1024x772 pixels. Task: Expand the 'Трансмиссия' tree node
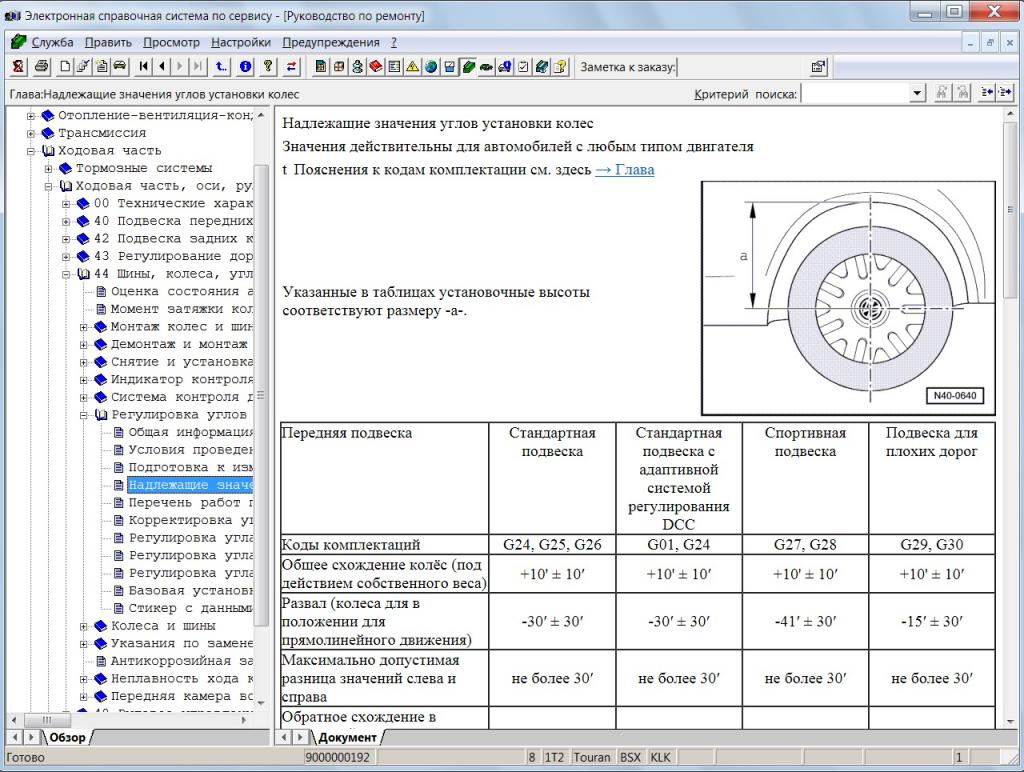point(31,133)
